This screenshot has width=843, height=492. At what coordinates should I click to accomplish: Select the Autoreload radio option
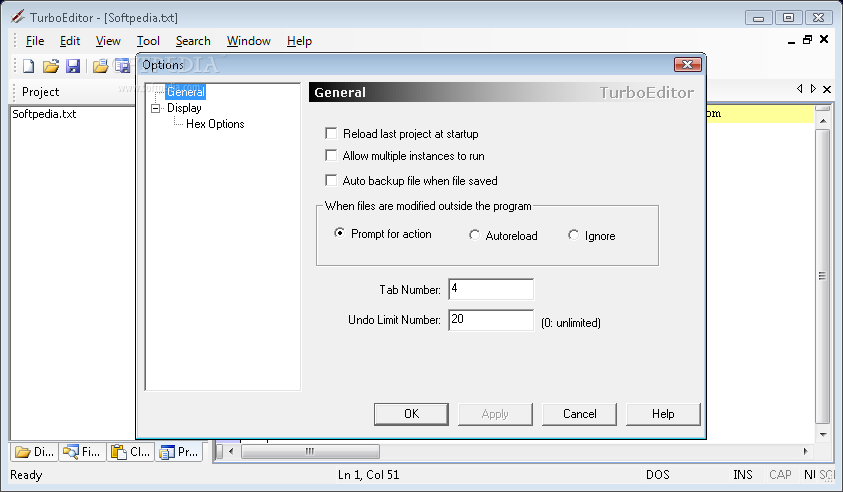(x=474, y=235)
